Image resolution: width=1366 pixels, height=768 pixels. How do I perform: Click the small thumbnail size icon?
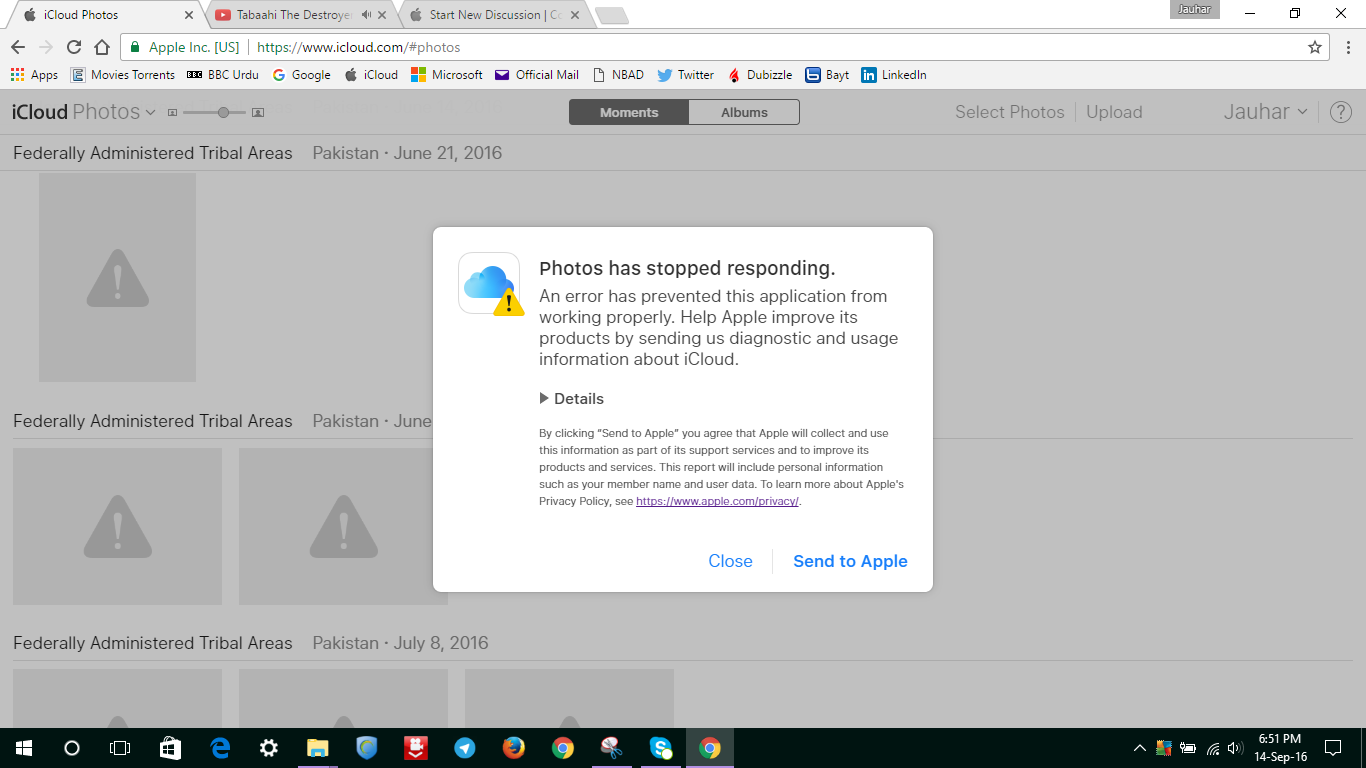[x=172, y=113]
